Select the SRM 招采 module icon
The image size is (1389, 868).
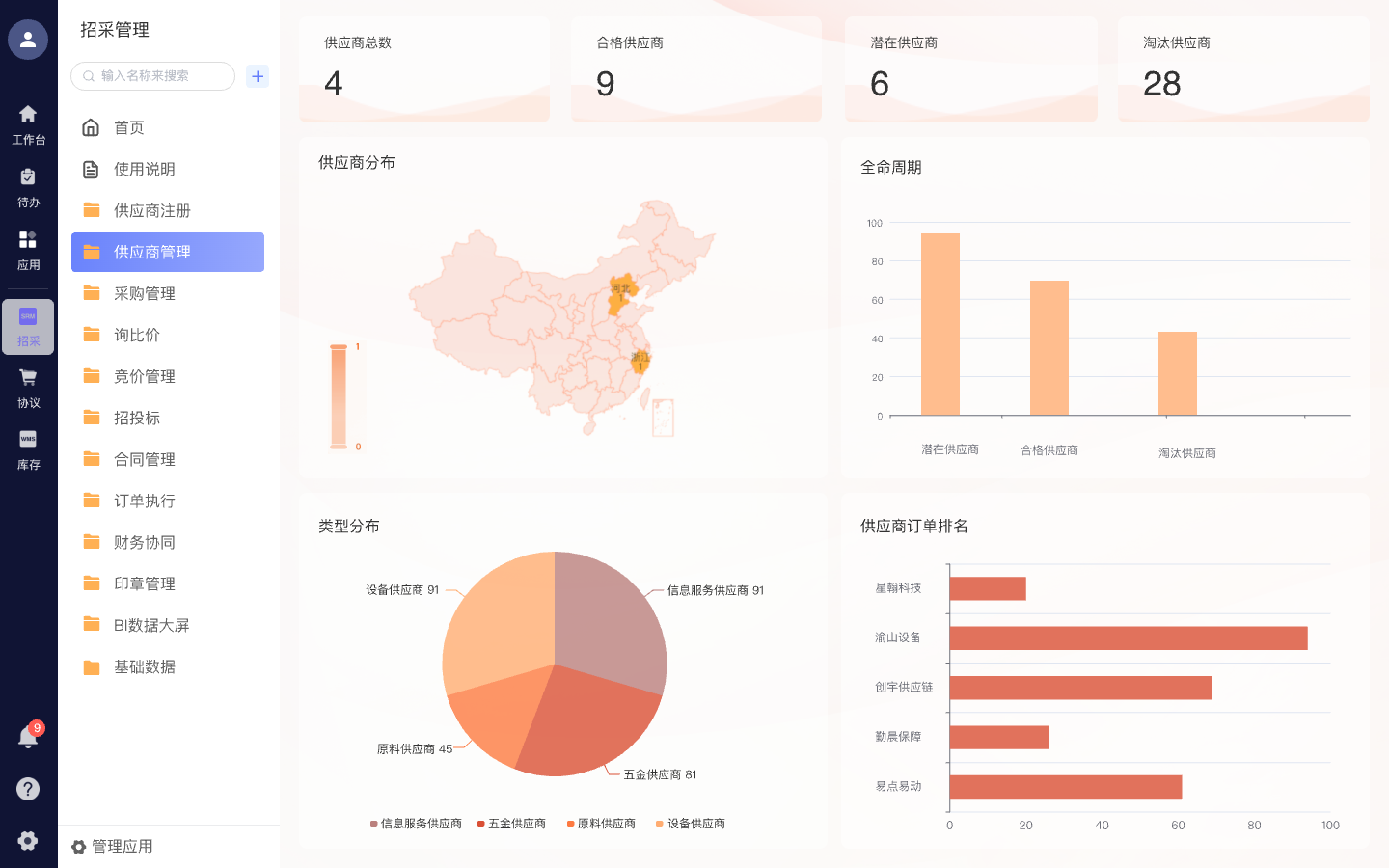click(x=28, y=326)
